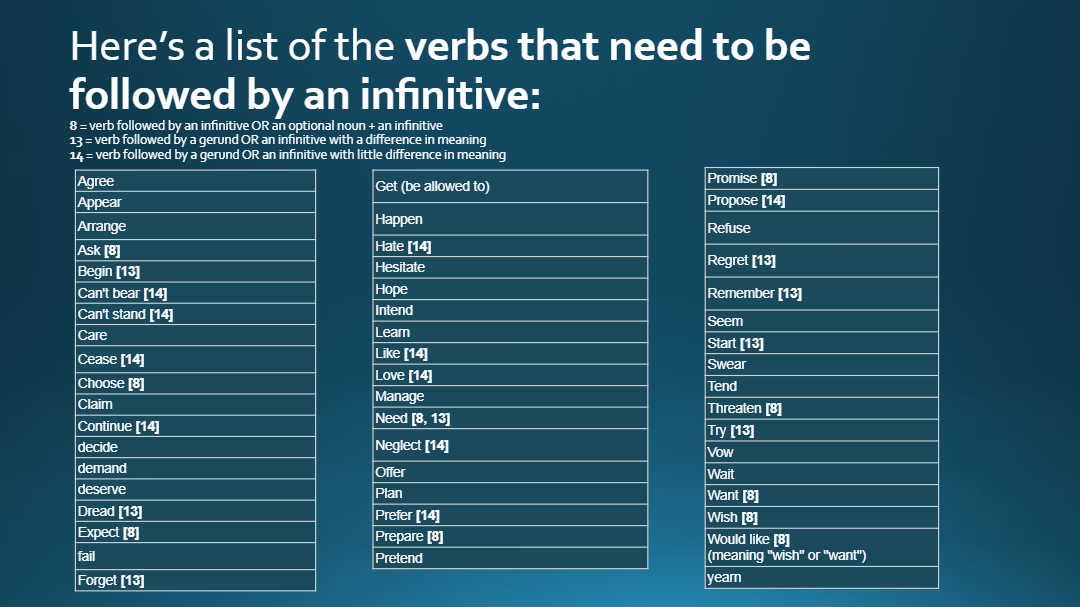Click the "Agree" table cell
Screen dimensions: 1080x607
pos(195,181)
